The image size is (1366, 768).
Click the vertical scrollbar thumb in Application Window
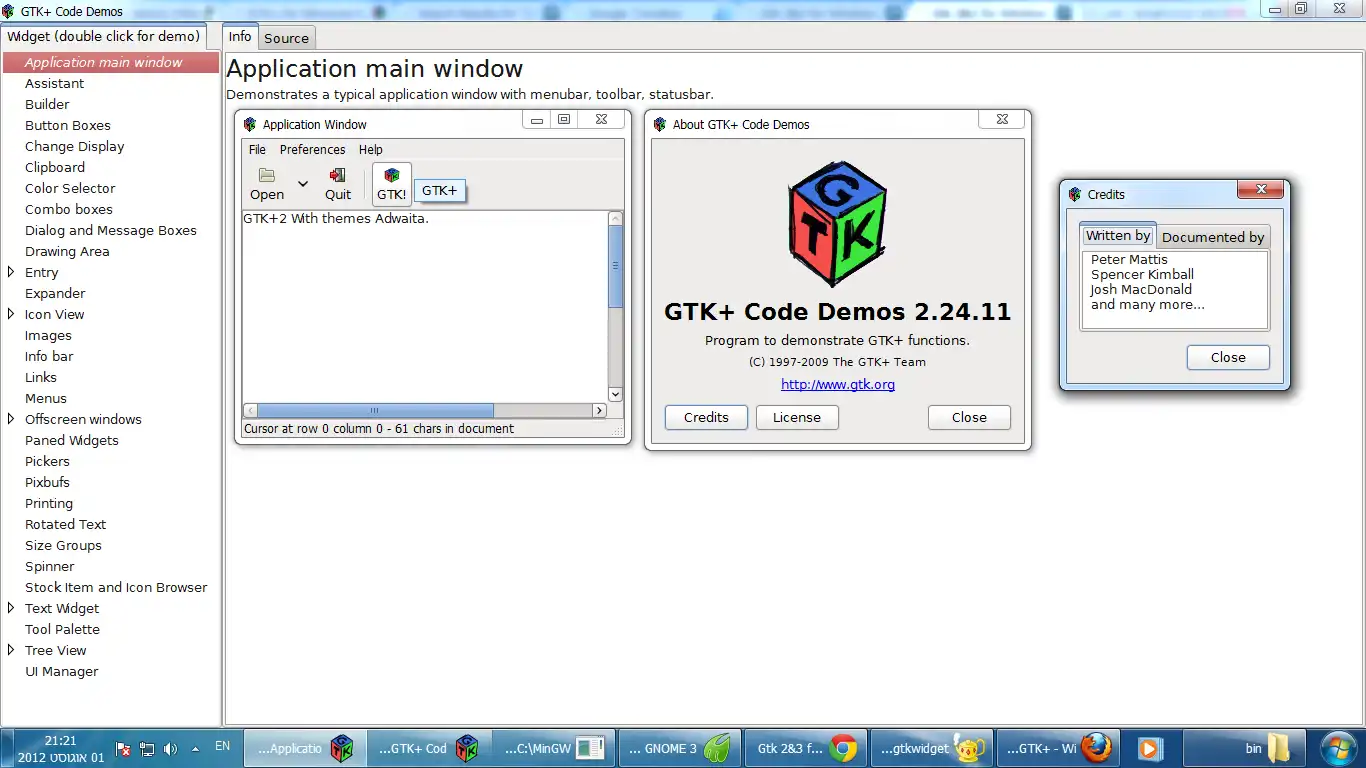click(616, 266)
